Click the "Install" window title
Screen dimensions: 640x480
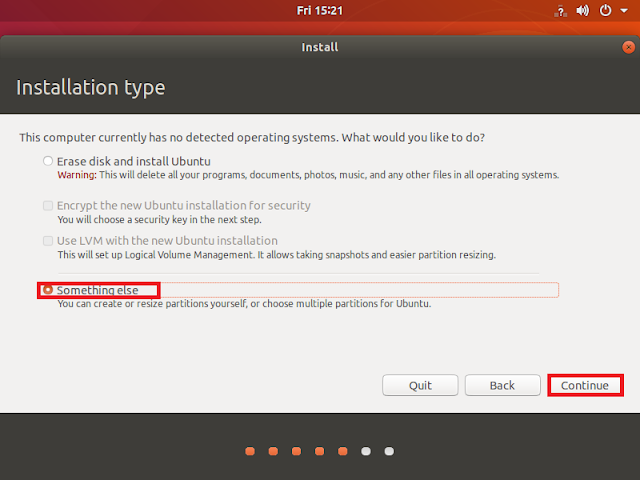click(320, 47)
